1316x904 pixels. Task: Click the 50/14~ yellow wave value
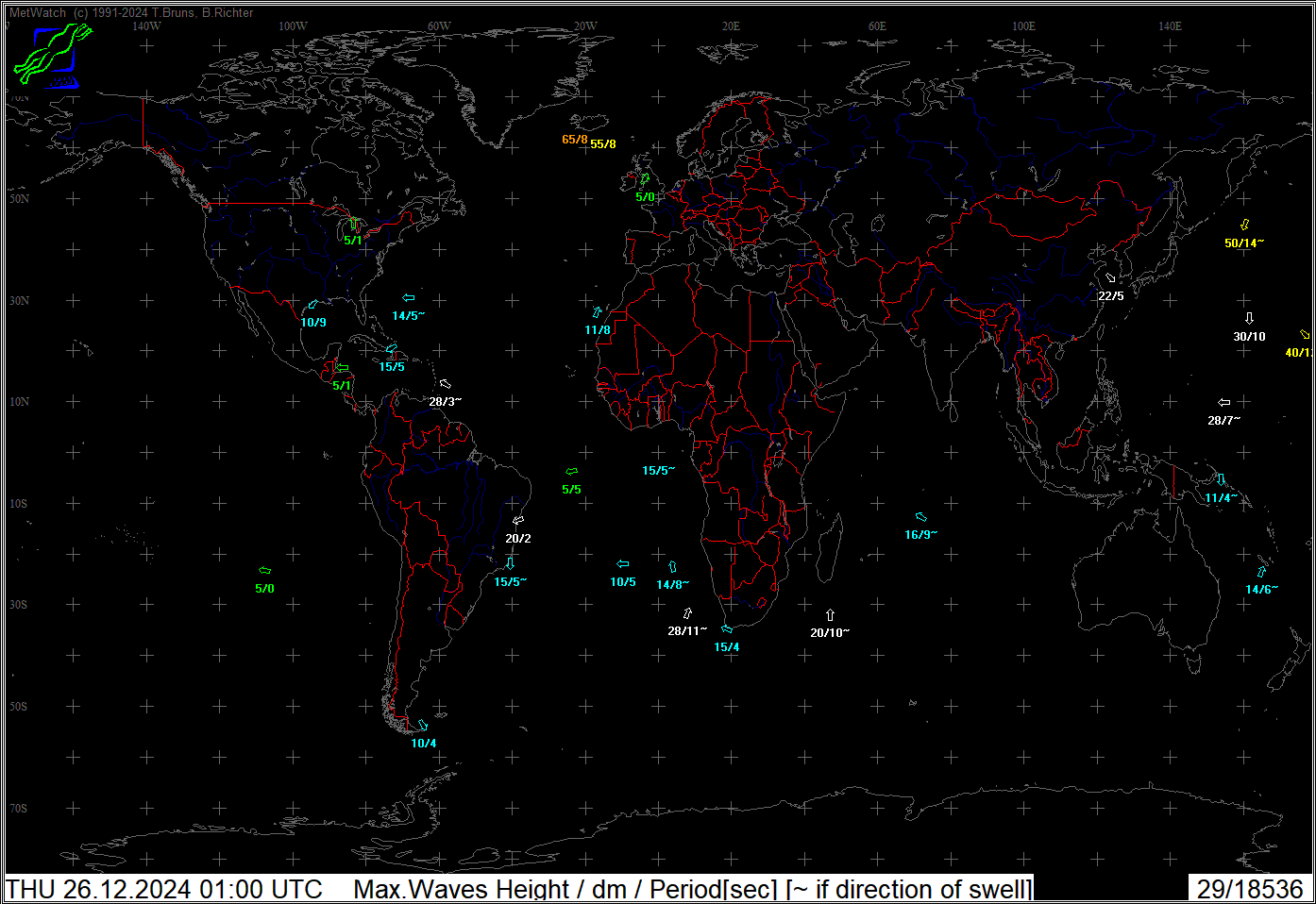point(1244,243)
